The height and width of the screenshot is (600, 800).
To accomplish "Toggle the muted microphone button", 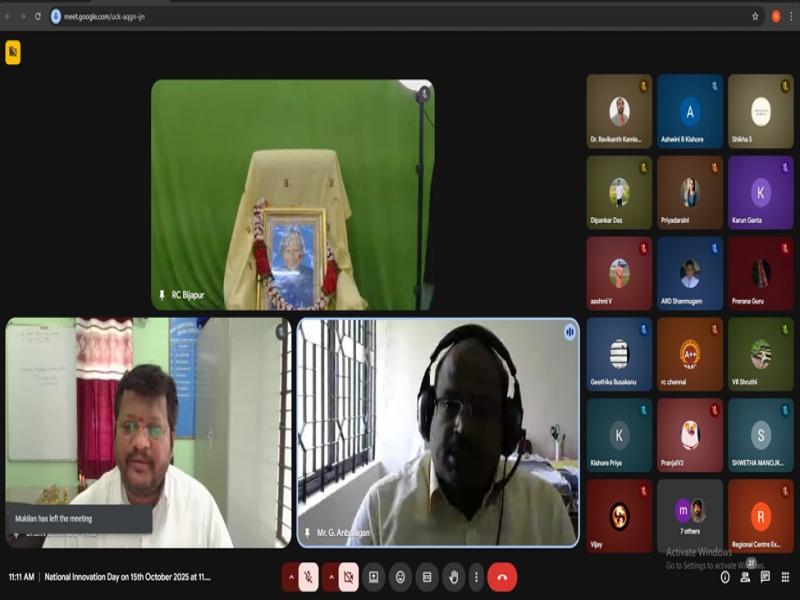I will 309,577.
